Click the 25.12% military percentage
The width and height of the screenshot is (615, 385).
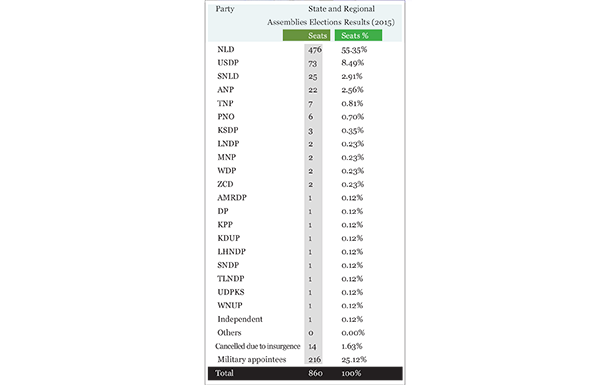coord(354,360)
